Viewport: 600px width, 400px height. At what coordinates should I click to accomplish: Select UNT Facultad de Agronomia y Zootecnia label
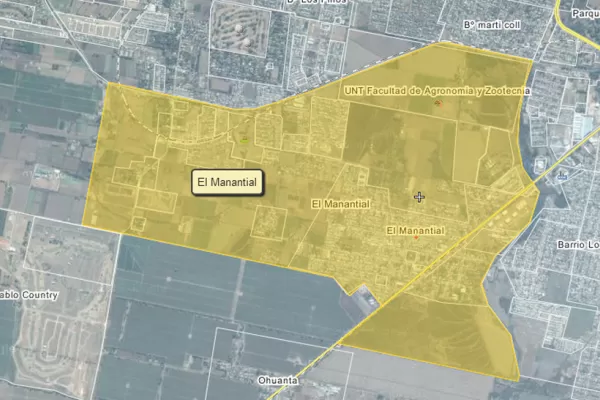(435, 91)
